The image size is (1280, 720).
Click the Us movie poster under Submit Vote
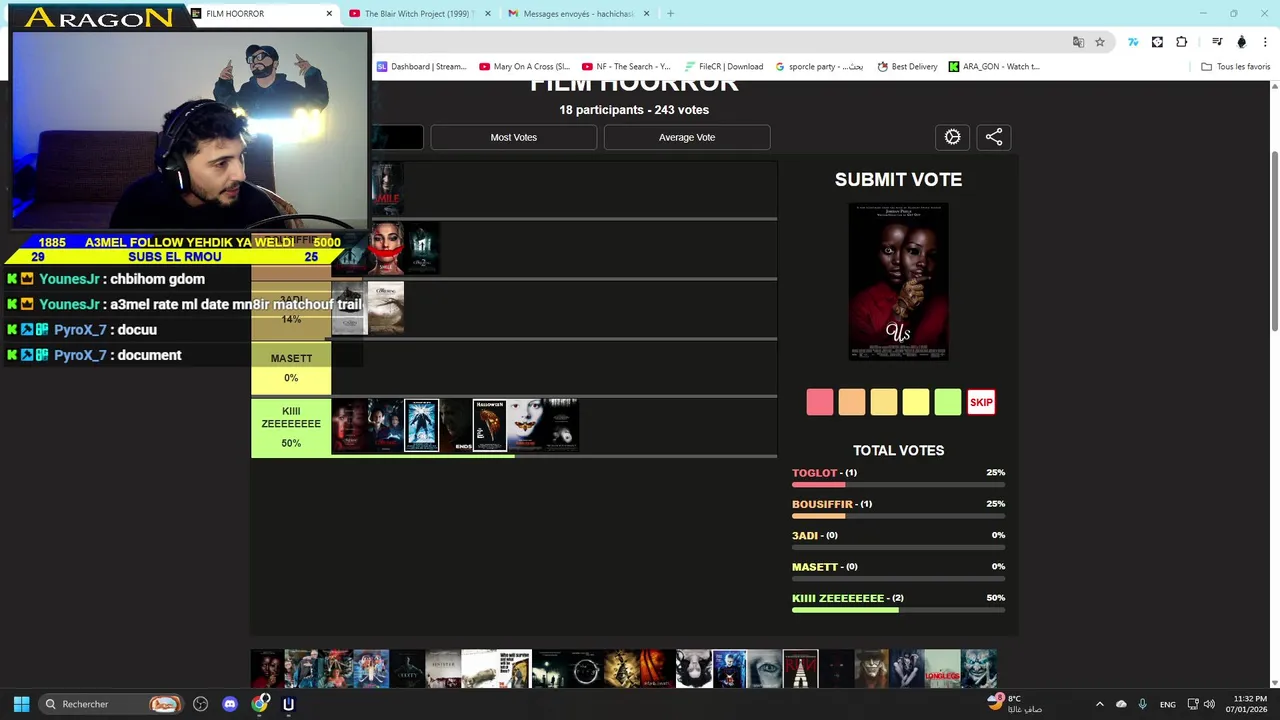pos(898,281)
